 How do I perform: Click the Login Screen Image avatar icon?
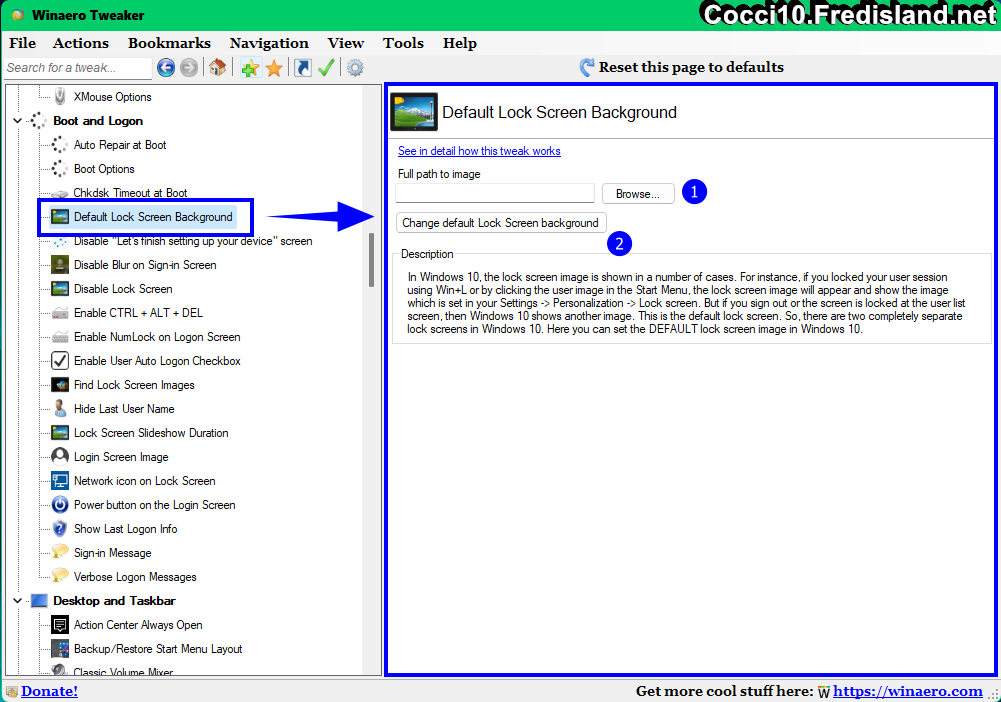59,456
